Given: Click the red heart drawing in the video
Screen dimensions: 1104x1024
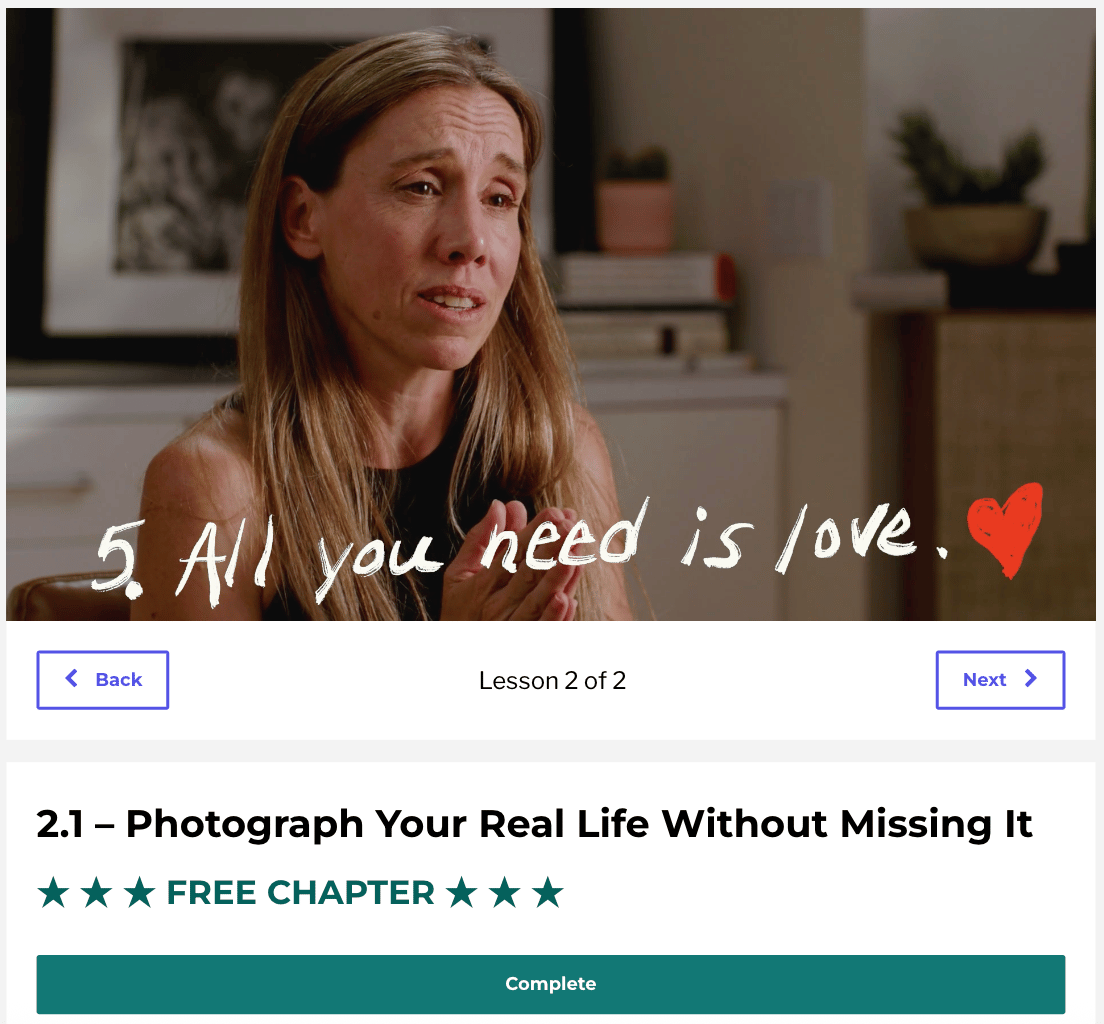Looking at the screenshot, I should tap(1005, 528).
